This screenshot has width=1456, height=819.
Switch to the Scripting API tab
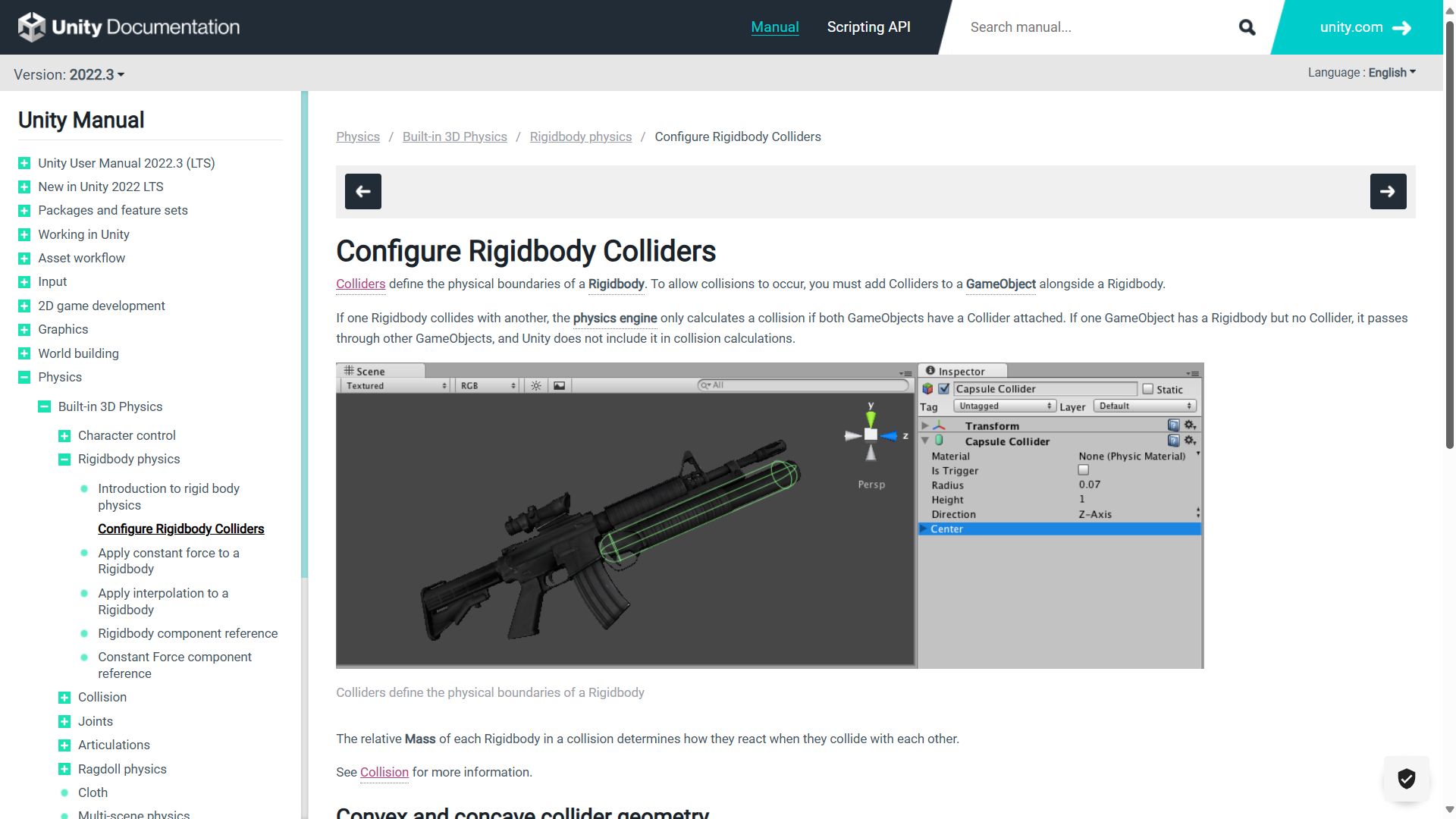coord(868,27)
